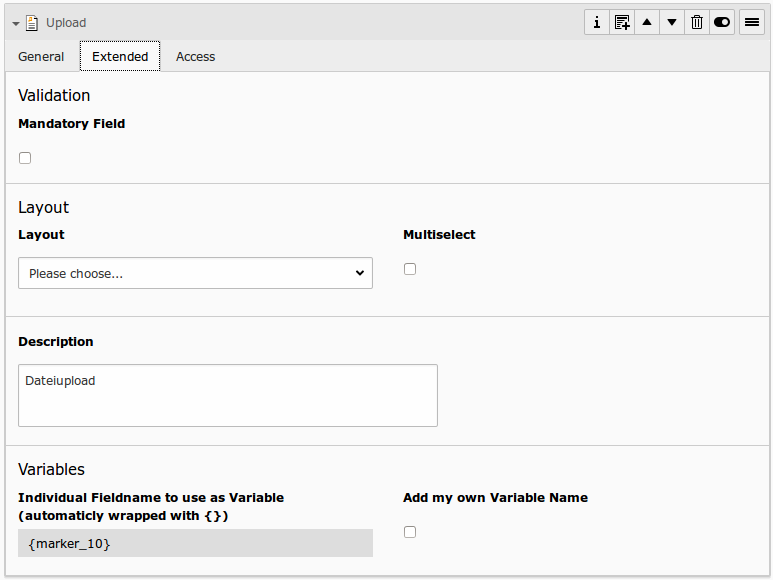Move the Upload record up
The height and width of the screenshot is (580, 773).
tap(647, 22)
